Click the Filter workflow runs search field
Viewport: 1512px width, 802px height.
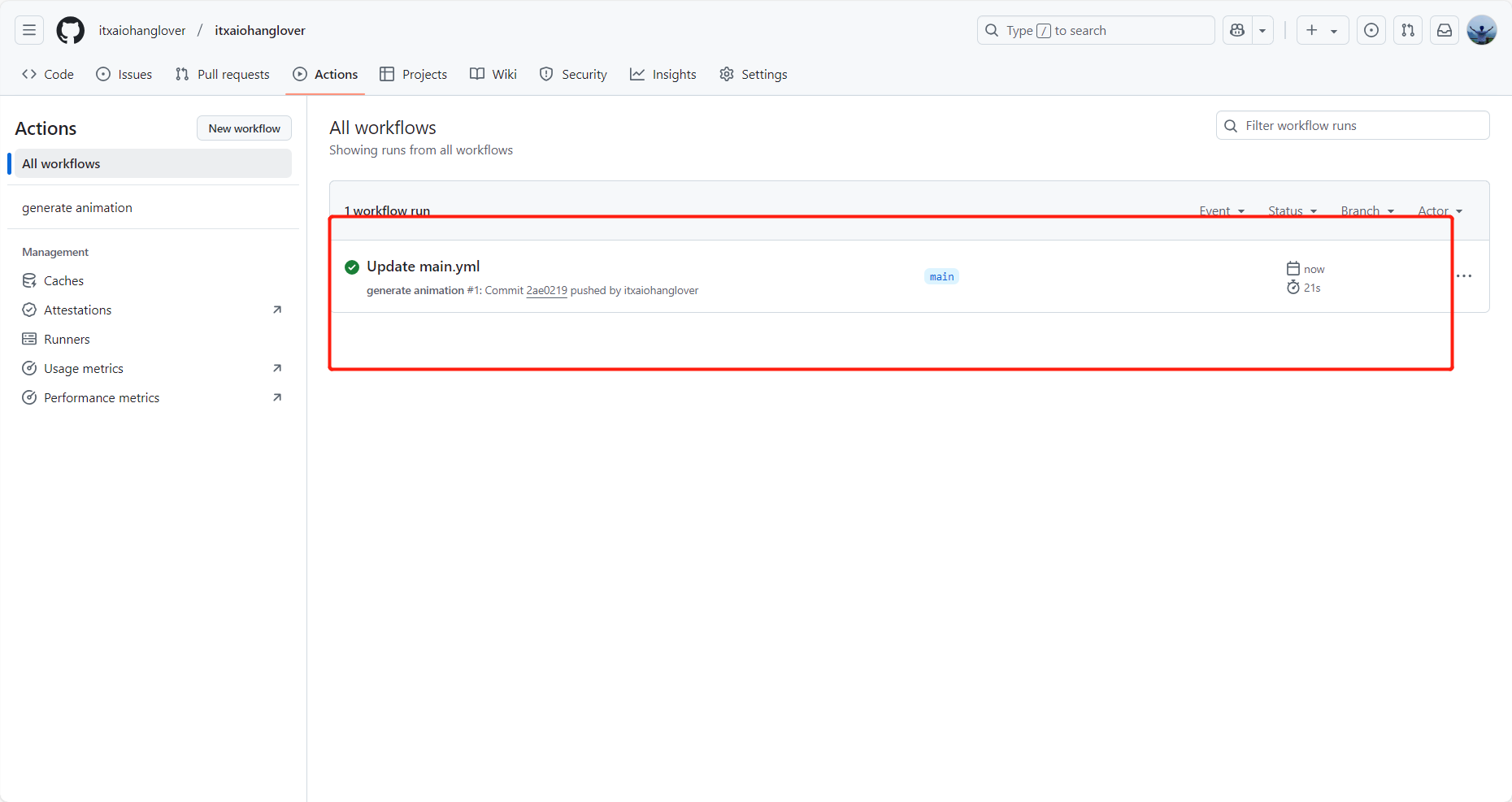click(1352, 125)
